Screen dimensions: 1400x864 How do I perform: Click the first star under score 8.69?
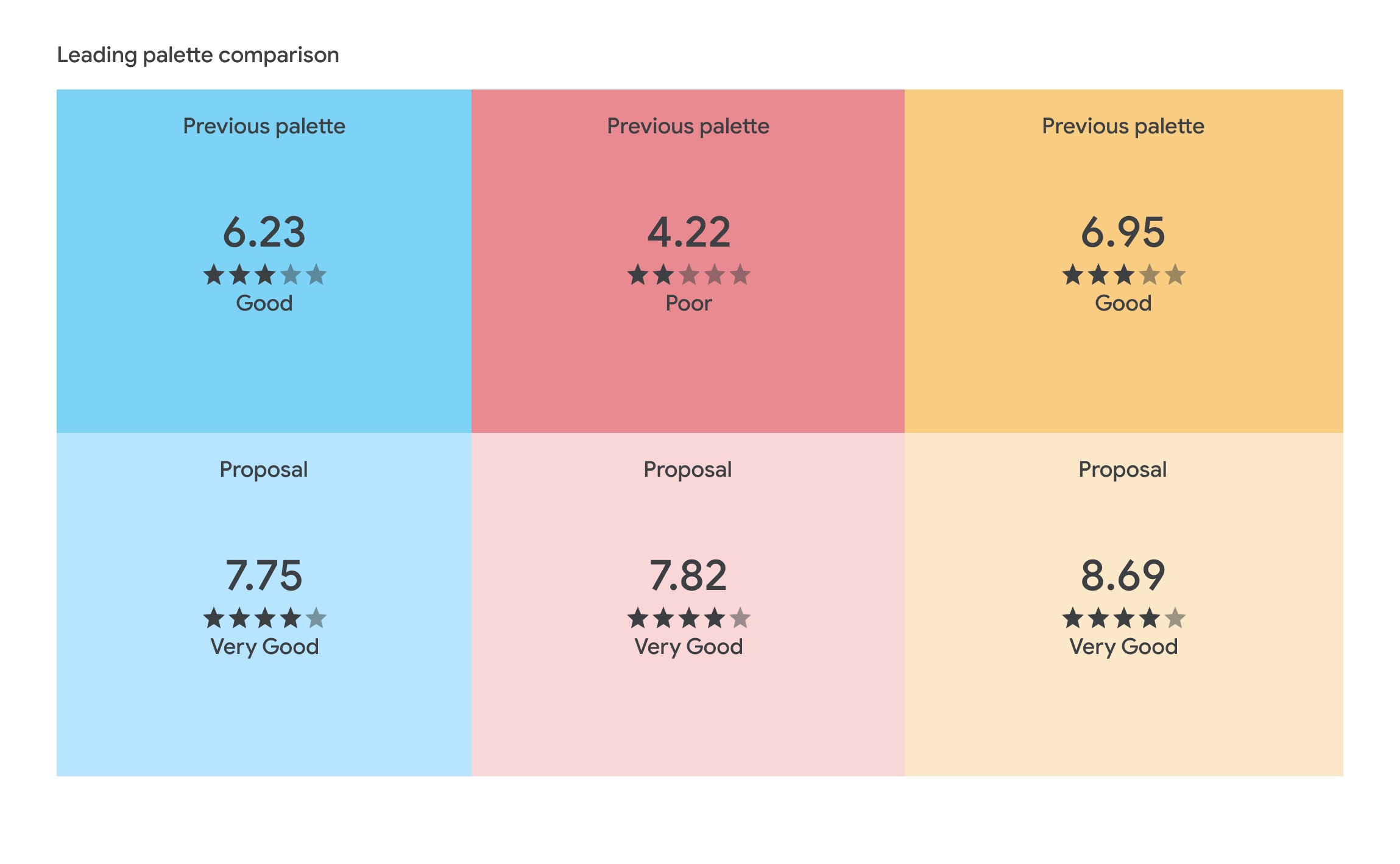click(1072, 619)
